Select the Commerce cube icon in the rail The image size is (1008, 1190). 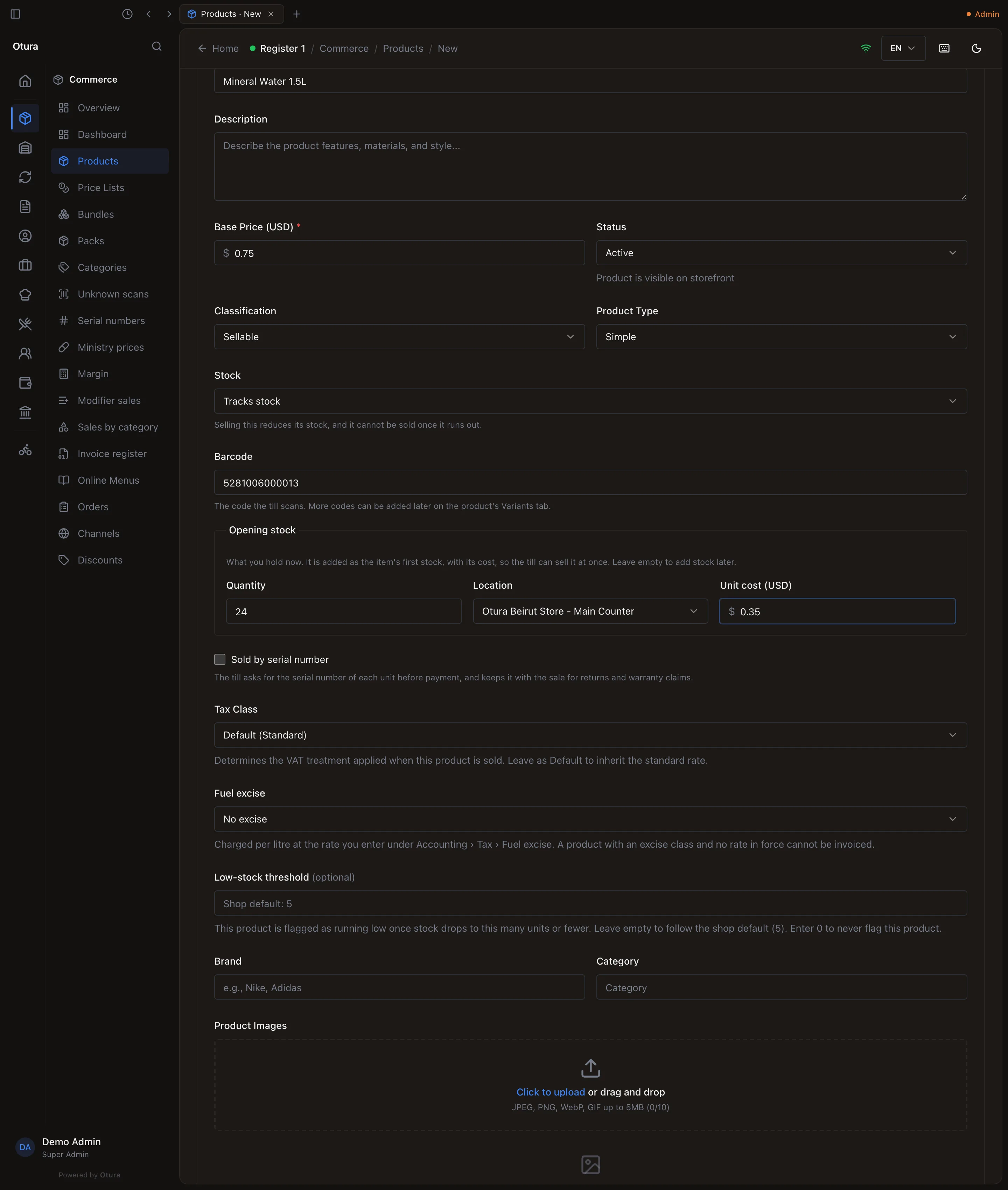[x=25, y=118]
